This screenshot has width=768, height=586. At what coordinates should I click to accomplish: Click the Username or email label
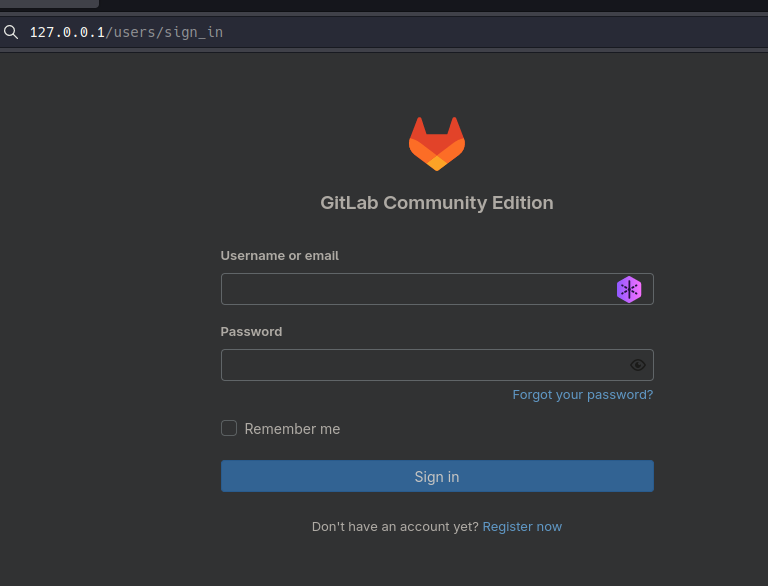point(279,256)
